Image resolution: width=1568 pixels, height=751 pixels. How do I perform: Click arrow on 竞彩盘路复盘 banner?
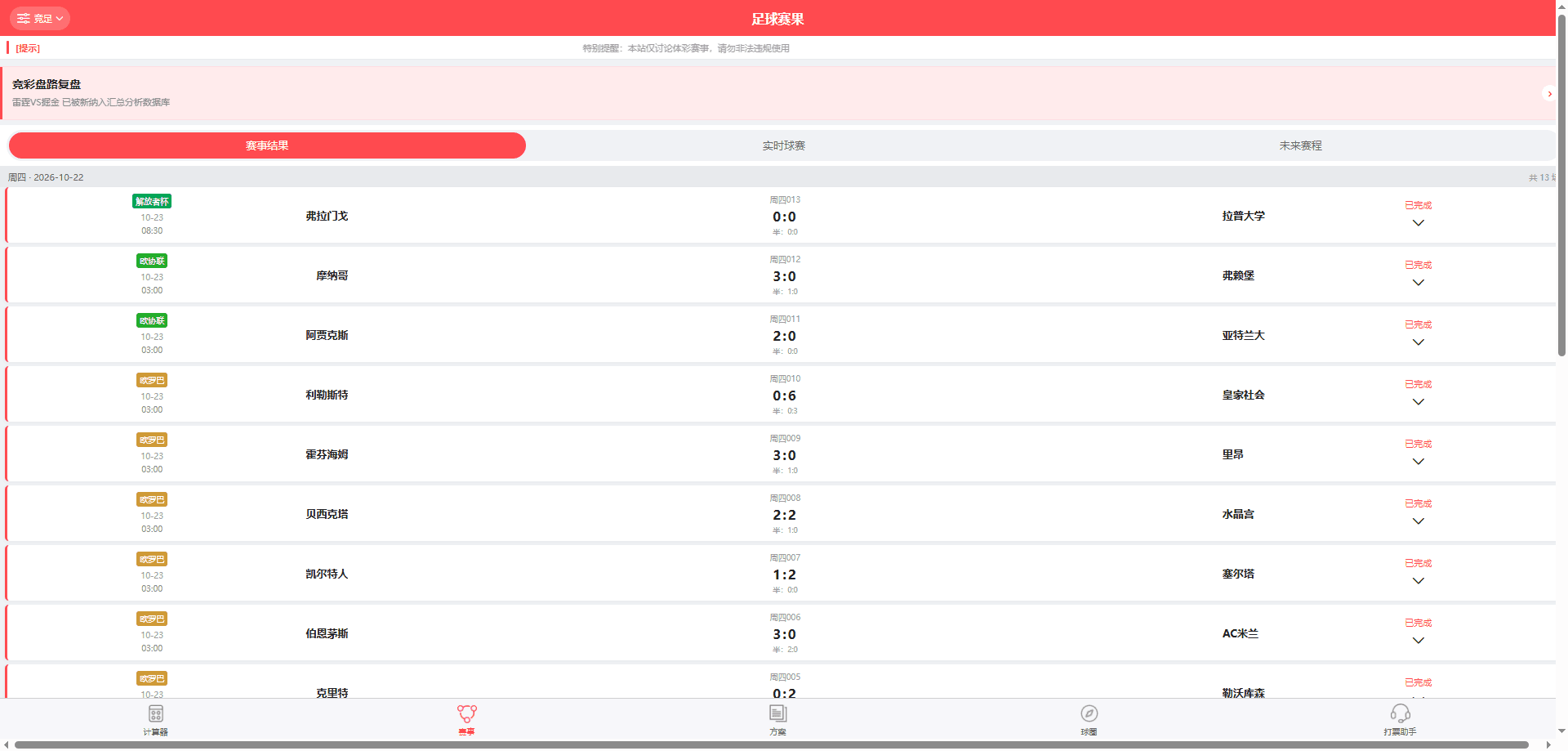click(1548, 94)
